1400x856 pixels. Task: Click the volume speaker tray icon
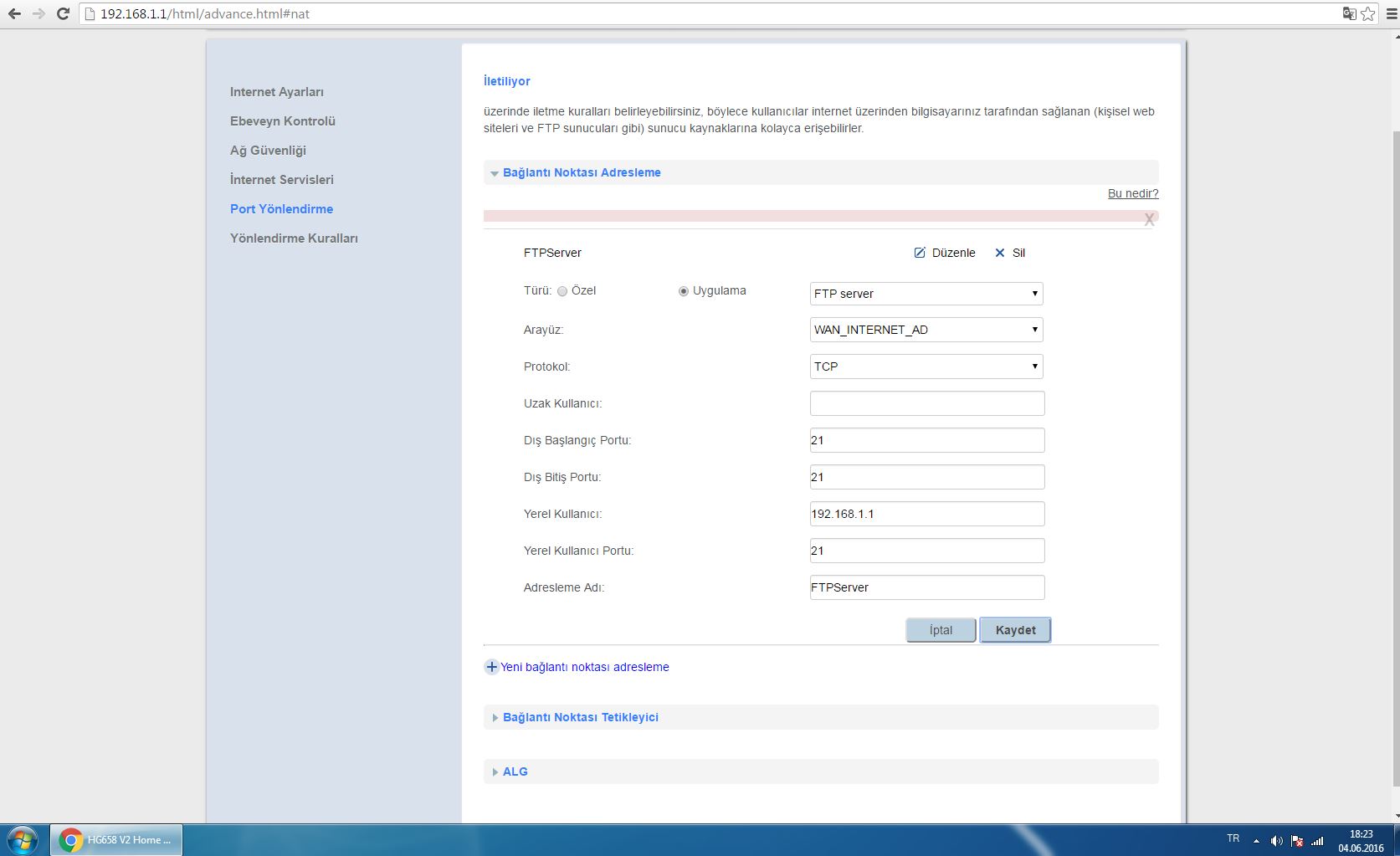pyautogui.click(x=1276, y=841)
